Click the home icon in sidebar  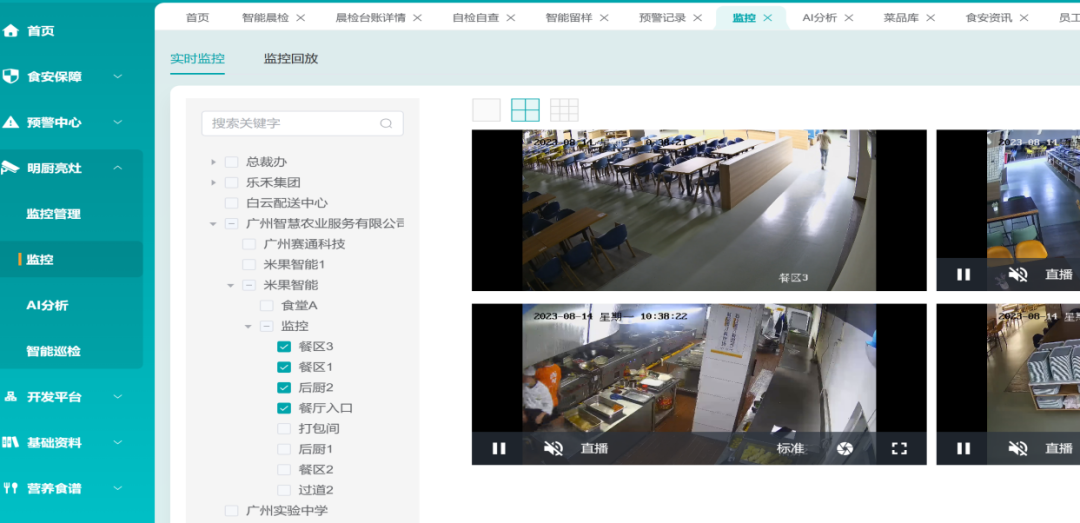[x=10, y=31]
